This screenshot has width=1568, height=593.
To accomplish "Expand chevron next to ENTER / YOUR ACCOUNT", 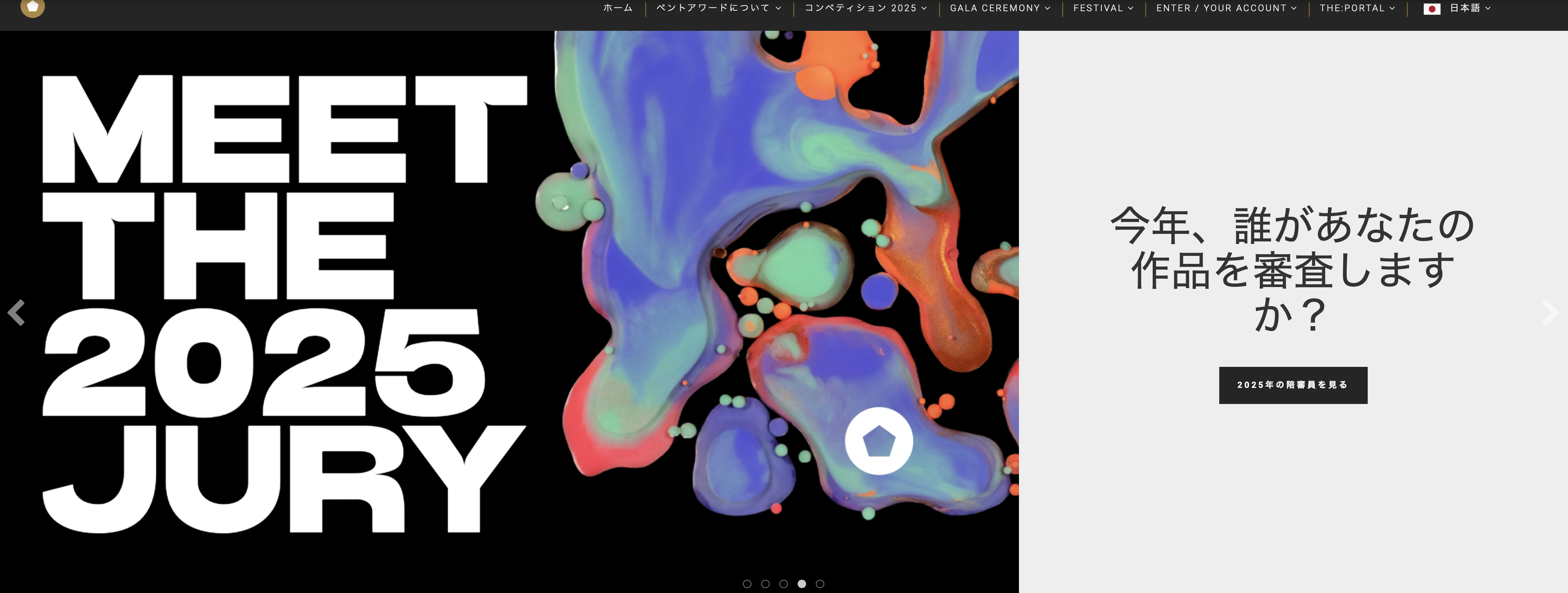I will pyautogui.click(x=1294, y=8).
